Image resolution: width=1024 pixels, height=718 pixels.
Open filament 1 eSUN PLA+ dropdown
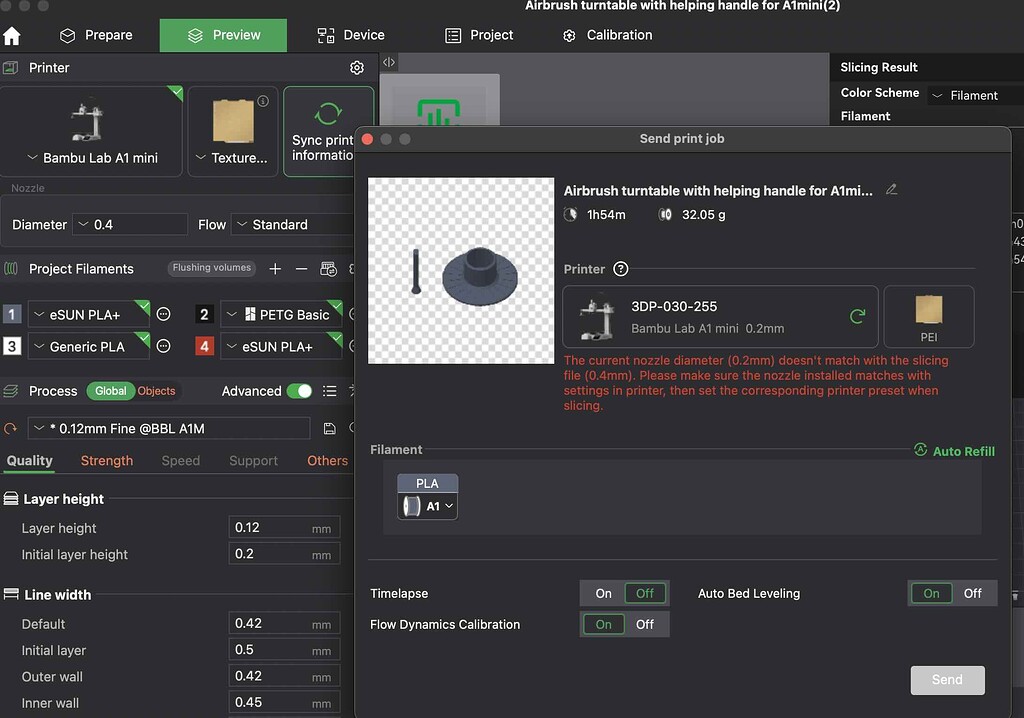(x=88, y=314)
